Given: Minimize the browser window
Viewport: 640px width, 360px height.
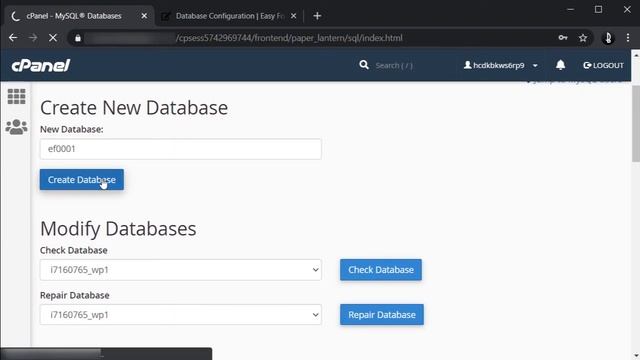Looking at the screenshot, I should (570, 9).
